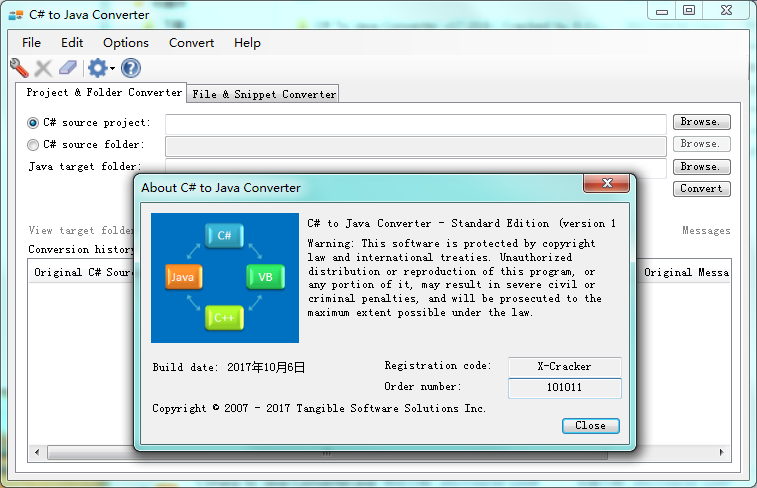Close the About dialog with Close button
Screen dimensions: 757x488
click(x=590, y=426)
